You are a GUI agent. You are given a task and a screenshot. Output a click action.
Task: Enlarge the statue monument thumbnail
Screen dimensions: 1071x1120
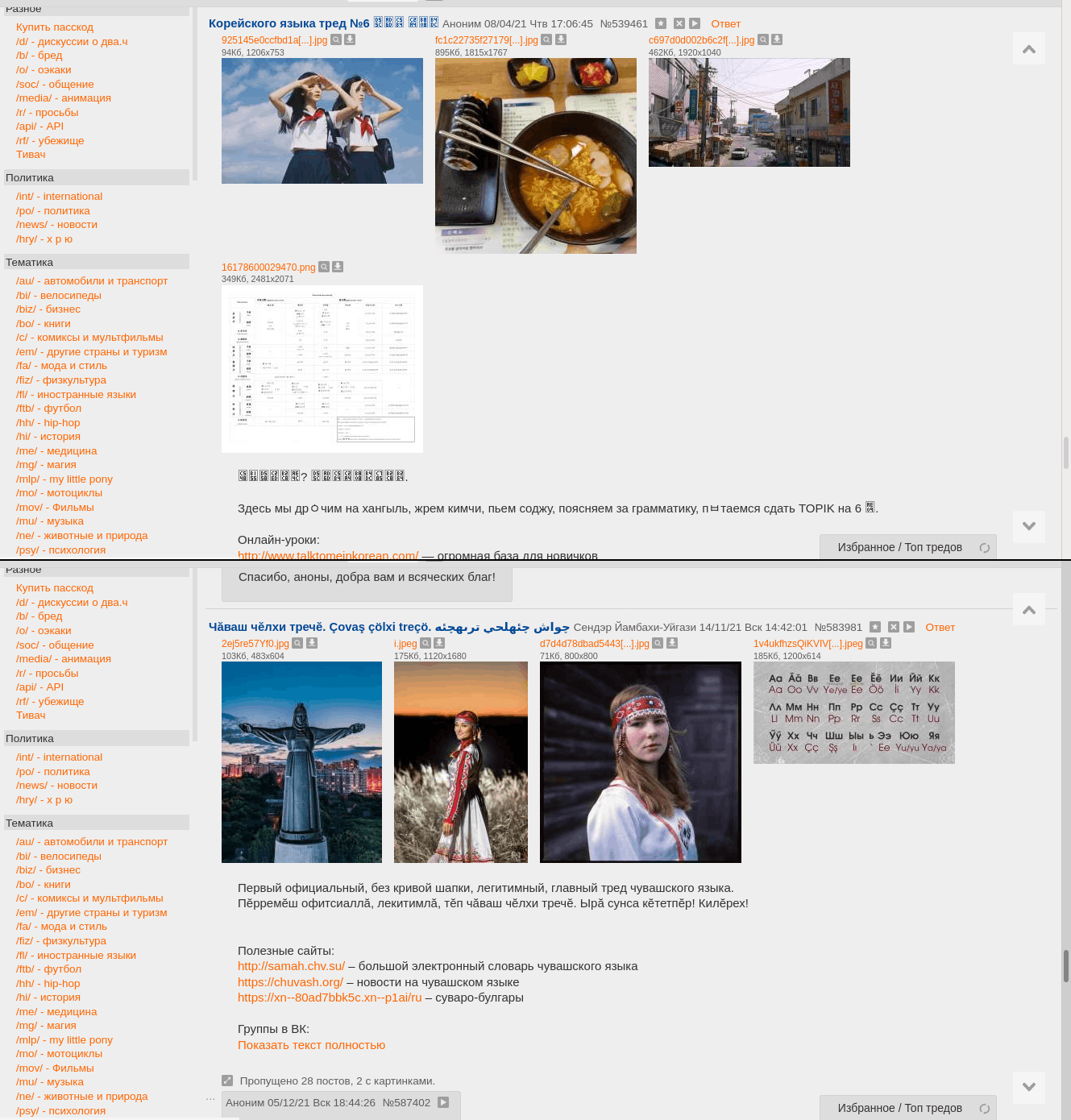(301, 762)
